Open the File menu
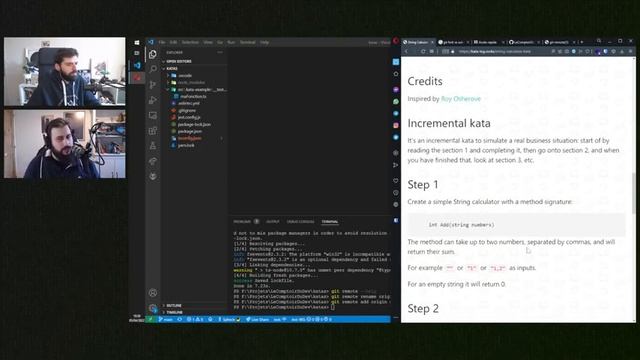The image size is (640, 360). [x=162, y=42]
